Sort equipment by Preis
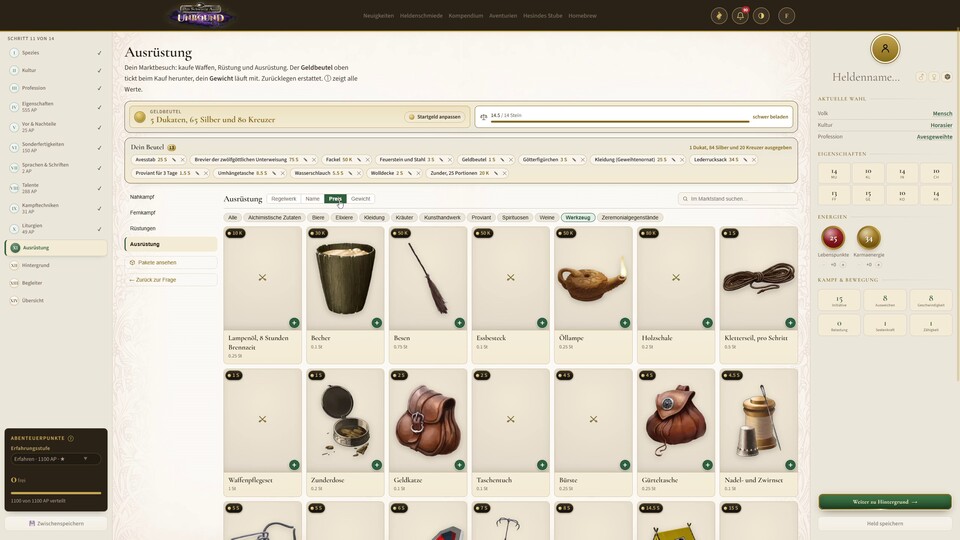Viewport: 960px width, 540px height. coord(335,199)
